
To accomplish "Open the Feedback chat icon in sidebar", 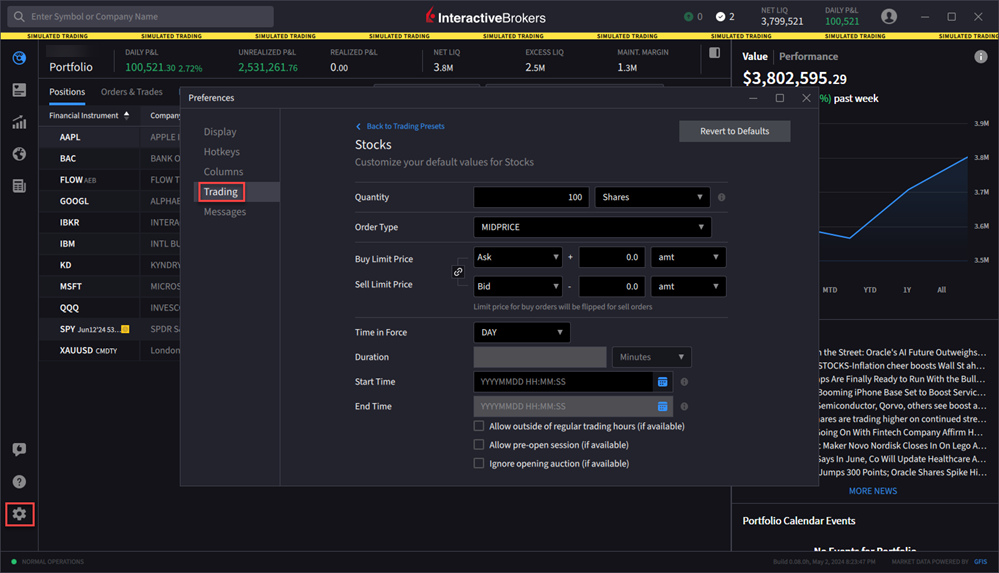I will (x=19, y=449).
